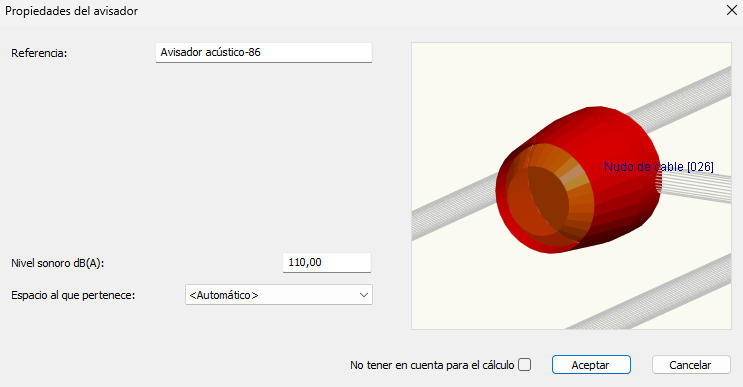Viewport: 743px width, 387px height.
Task: Dismiss dialog with the Cancelar button
Action: click(x=691, y=365)
